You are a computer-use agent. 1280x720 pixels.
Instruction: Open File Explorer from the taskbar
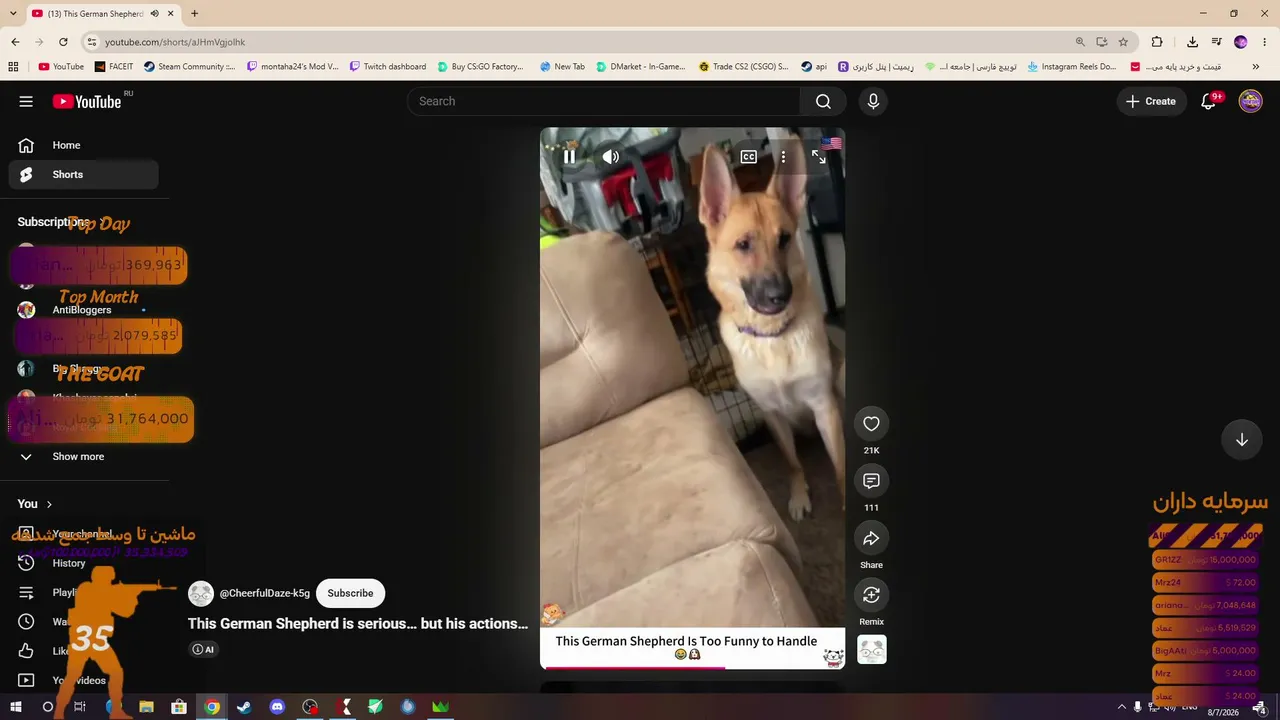coord(146,707)
